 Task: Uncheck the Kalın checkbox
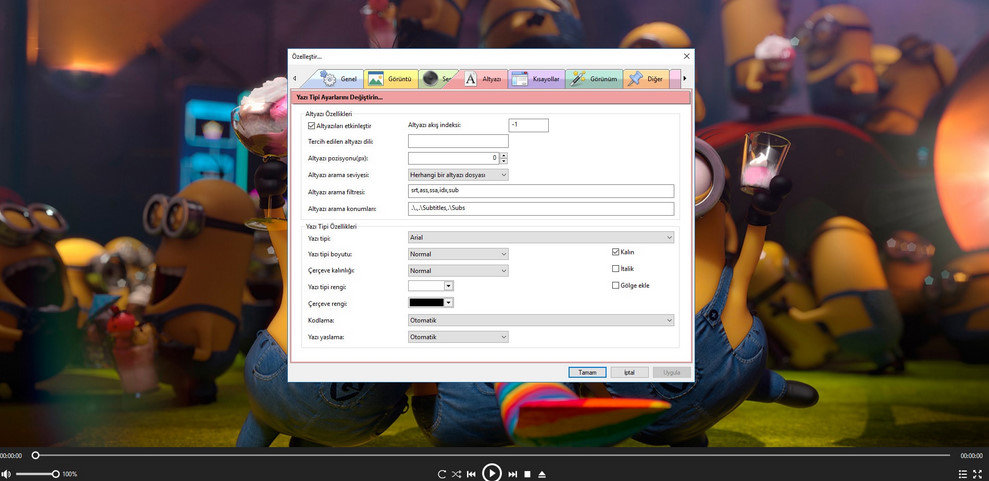[616, 252]
